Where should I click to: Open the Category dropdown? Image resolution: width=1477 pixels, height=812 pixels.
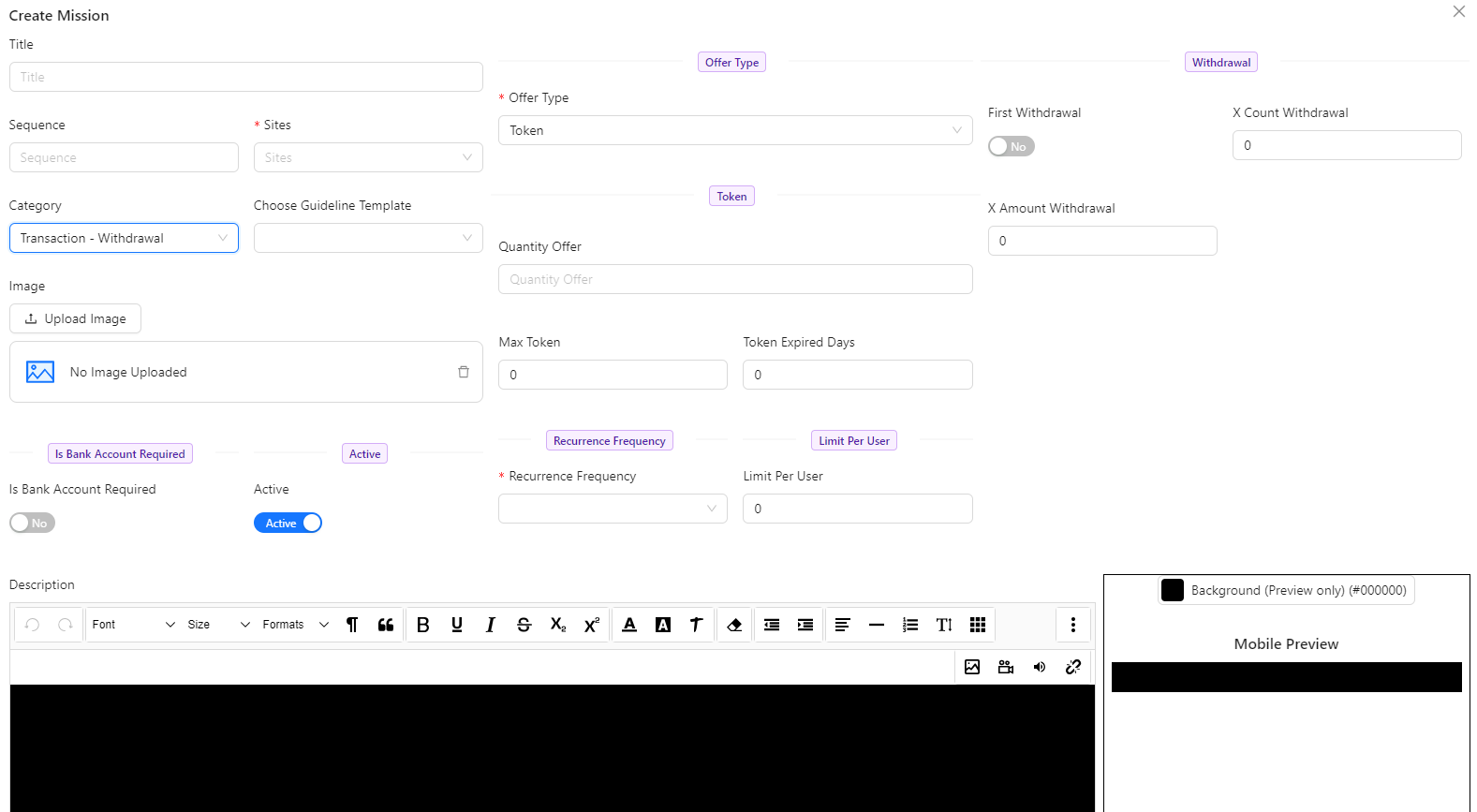coord(124,238)
